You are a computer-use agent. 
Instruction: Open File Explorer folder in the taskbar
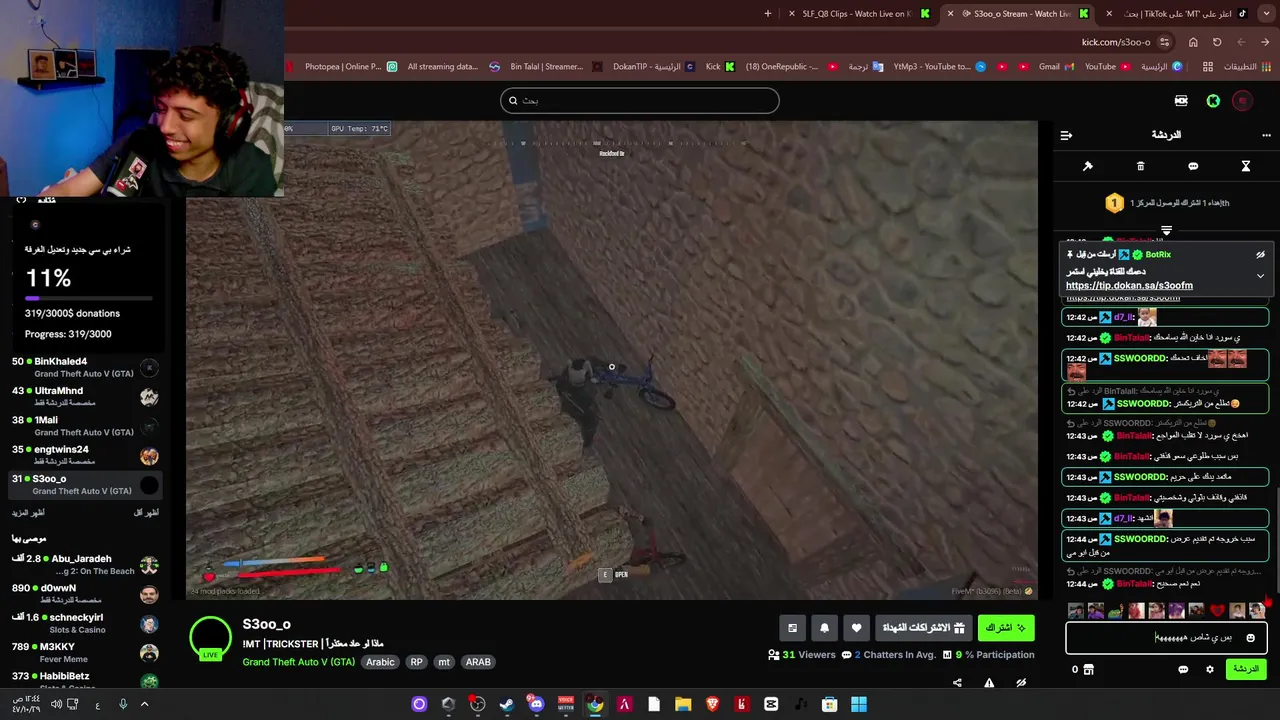tap(683, 704)
